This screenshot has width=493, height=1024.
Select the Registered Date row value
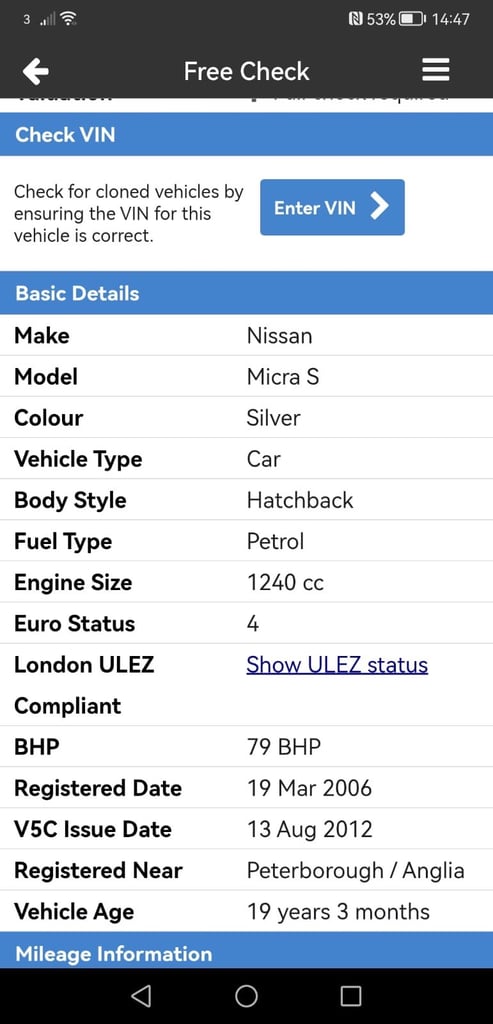(309, 788)
